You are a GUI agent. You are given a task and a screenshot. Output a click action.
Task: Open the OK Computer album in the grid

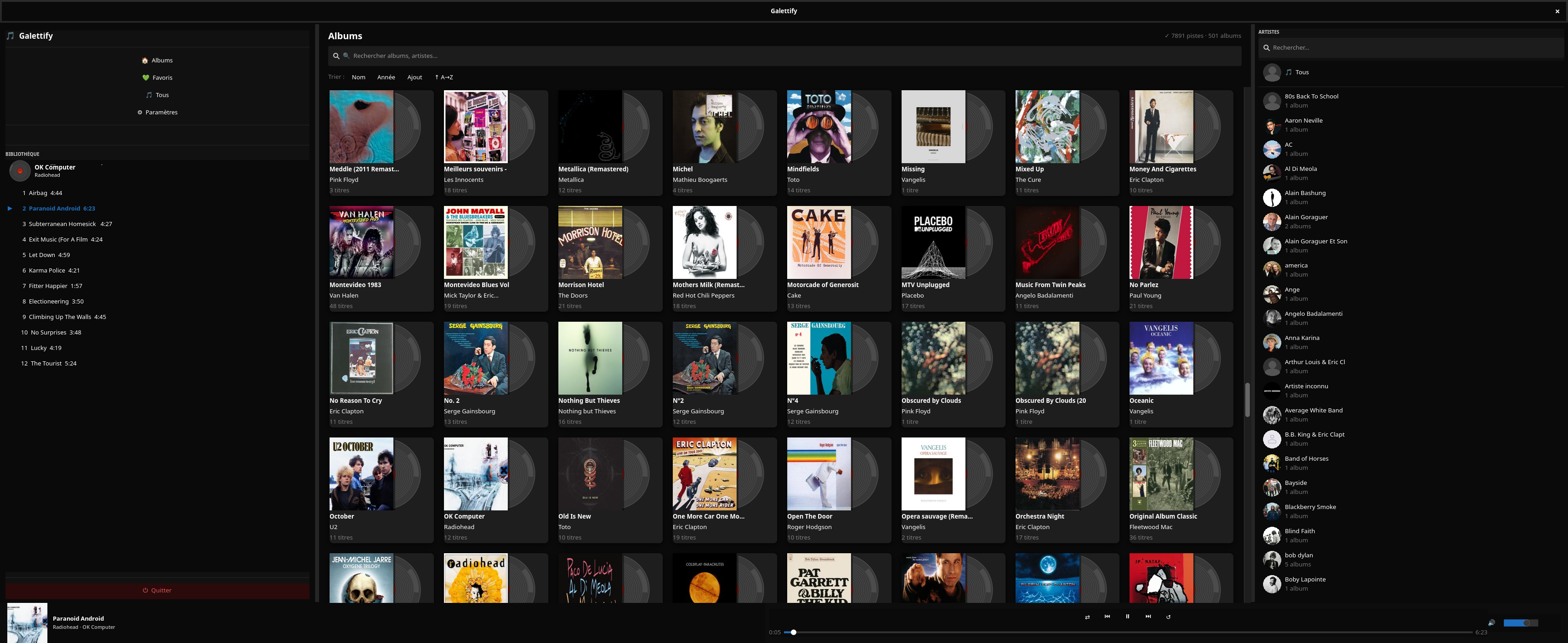pyautogui.click(x=495, y=490)
